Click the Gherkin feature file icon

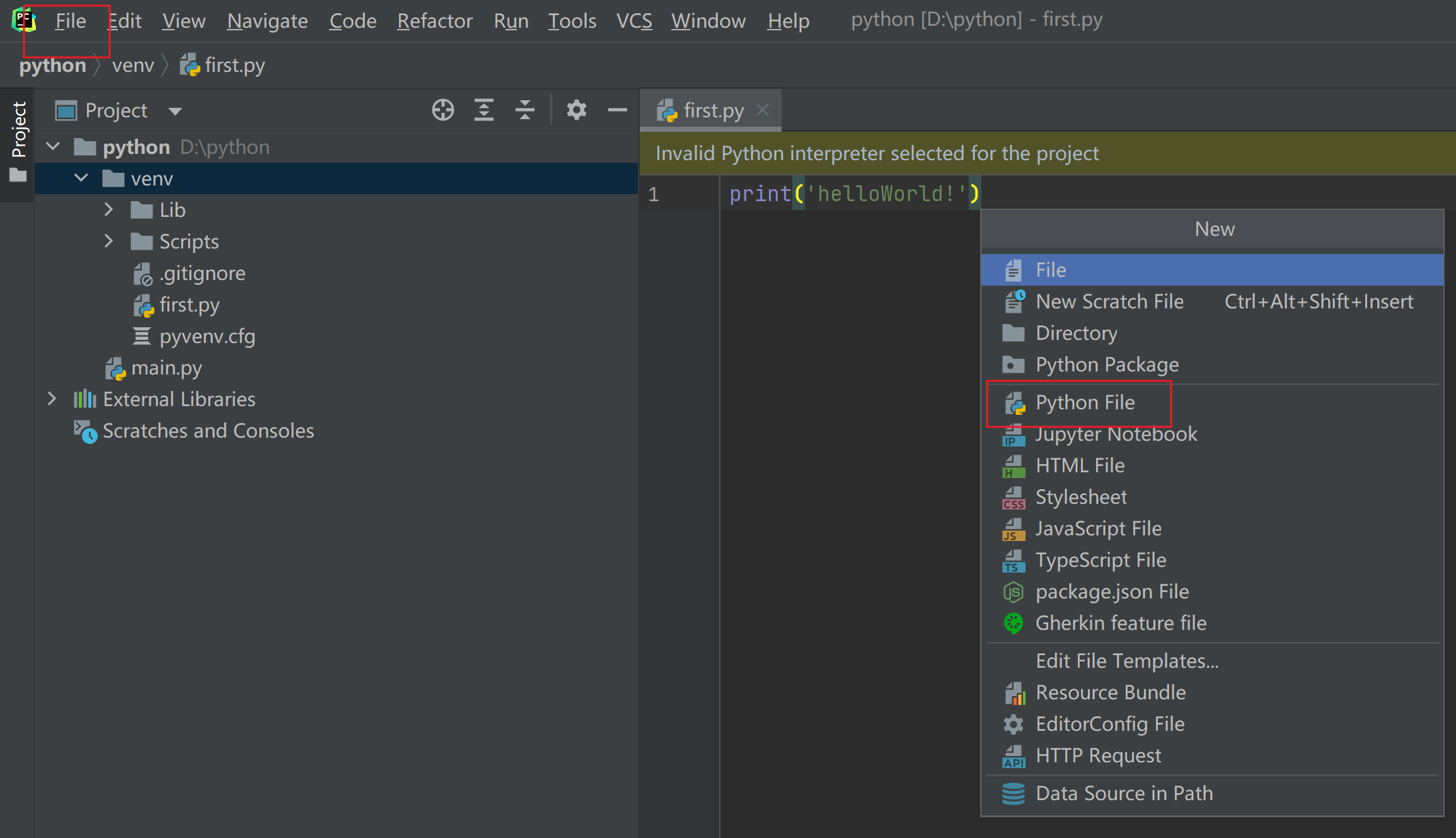tap(1014, 623)
